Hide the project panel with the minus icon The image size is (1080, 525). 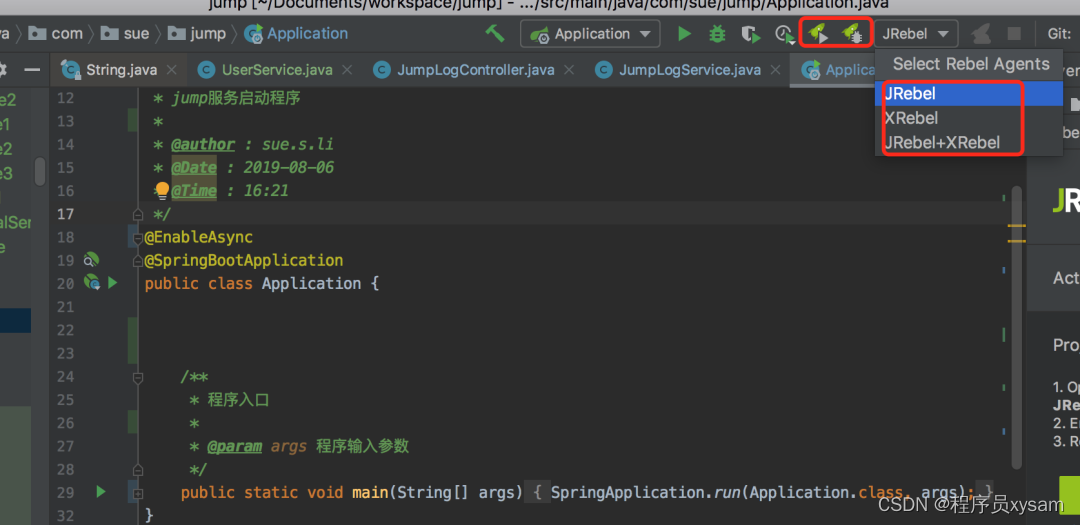[x=32, y=70]
